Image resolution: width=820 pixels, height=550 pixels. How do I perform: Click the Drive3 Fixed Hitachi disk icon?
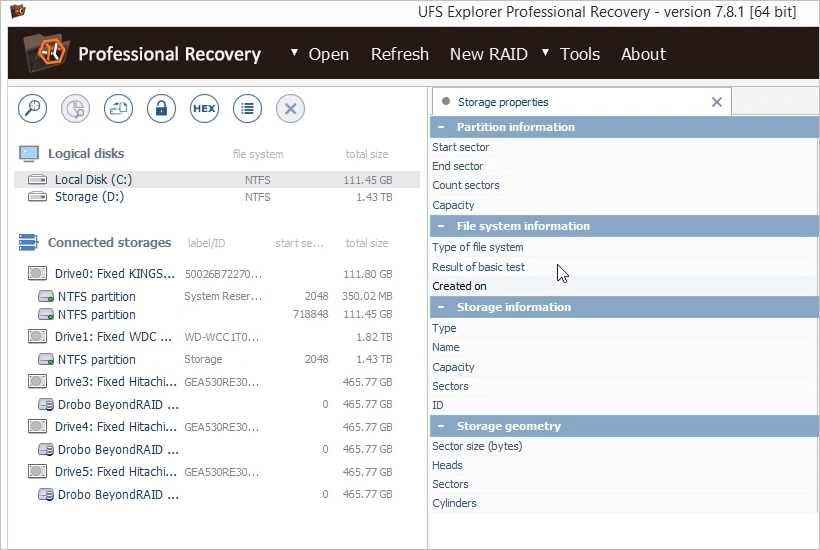pyautogui.click(x=37, y=381)
